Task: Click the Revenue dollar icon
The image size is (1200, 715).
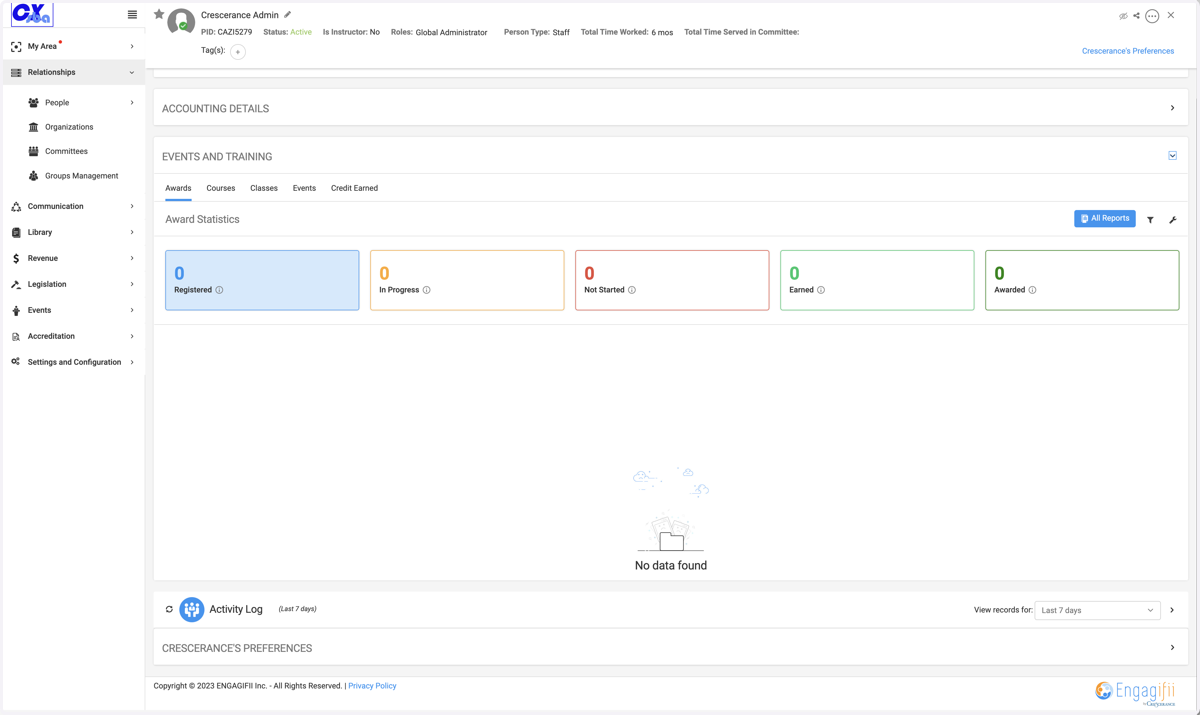Action: coord(16,258)
